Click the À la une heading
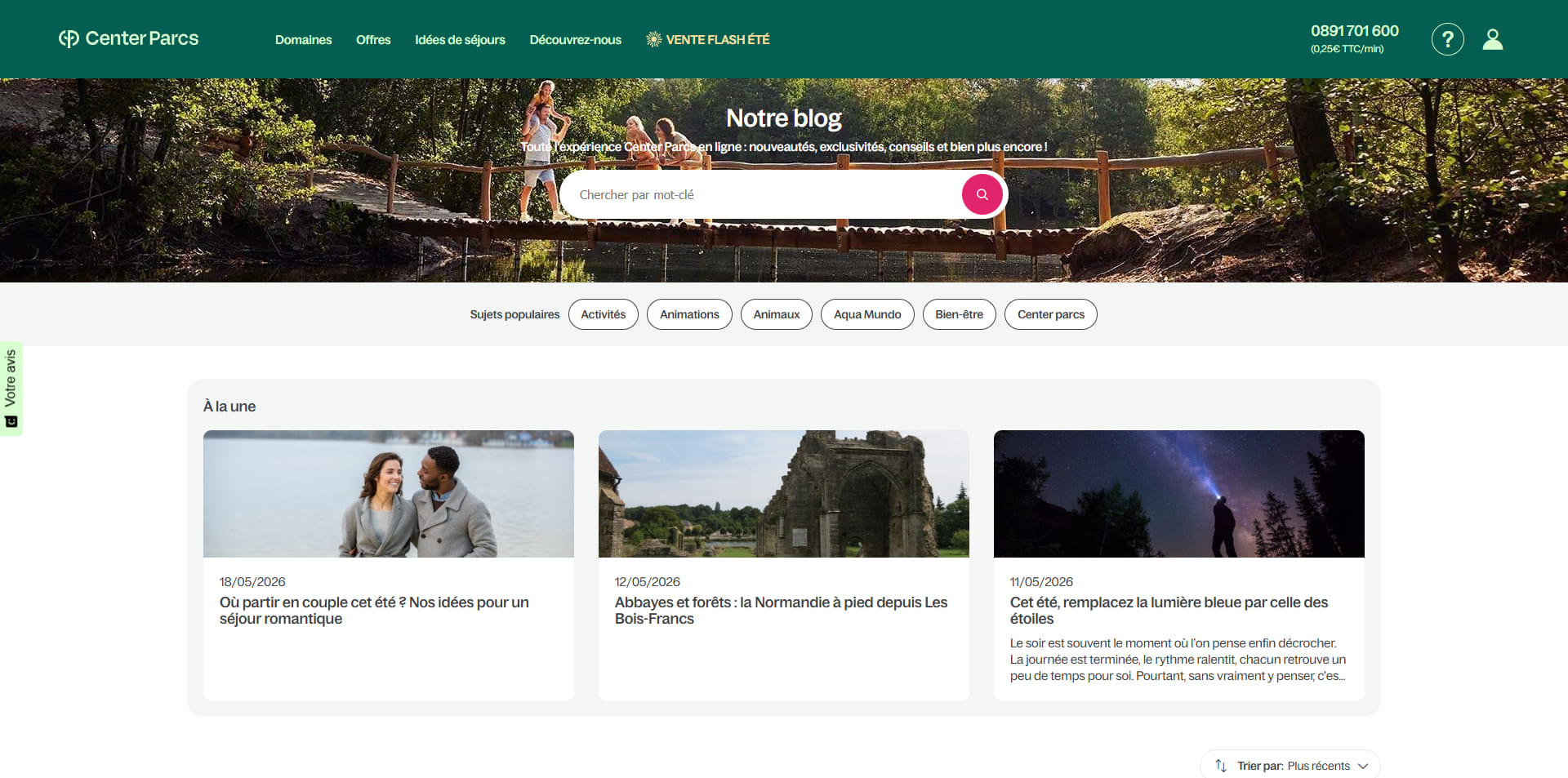 (229, 407)
